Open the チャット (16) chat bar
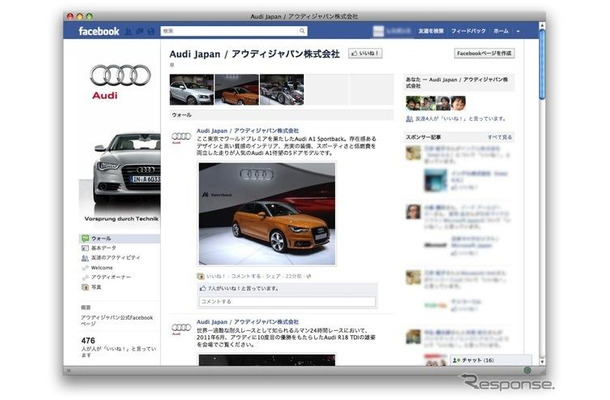Viewport: 610px width, 400px height. [x=491, y=360]
